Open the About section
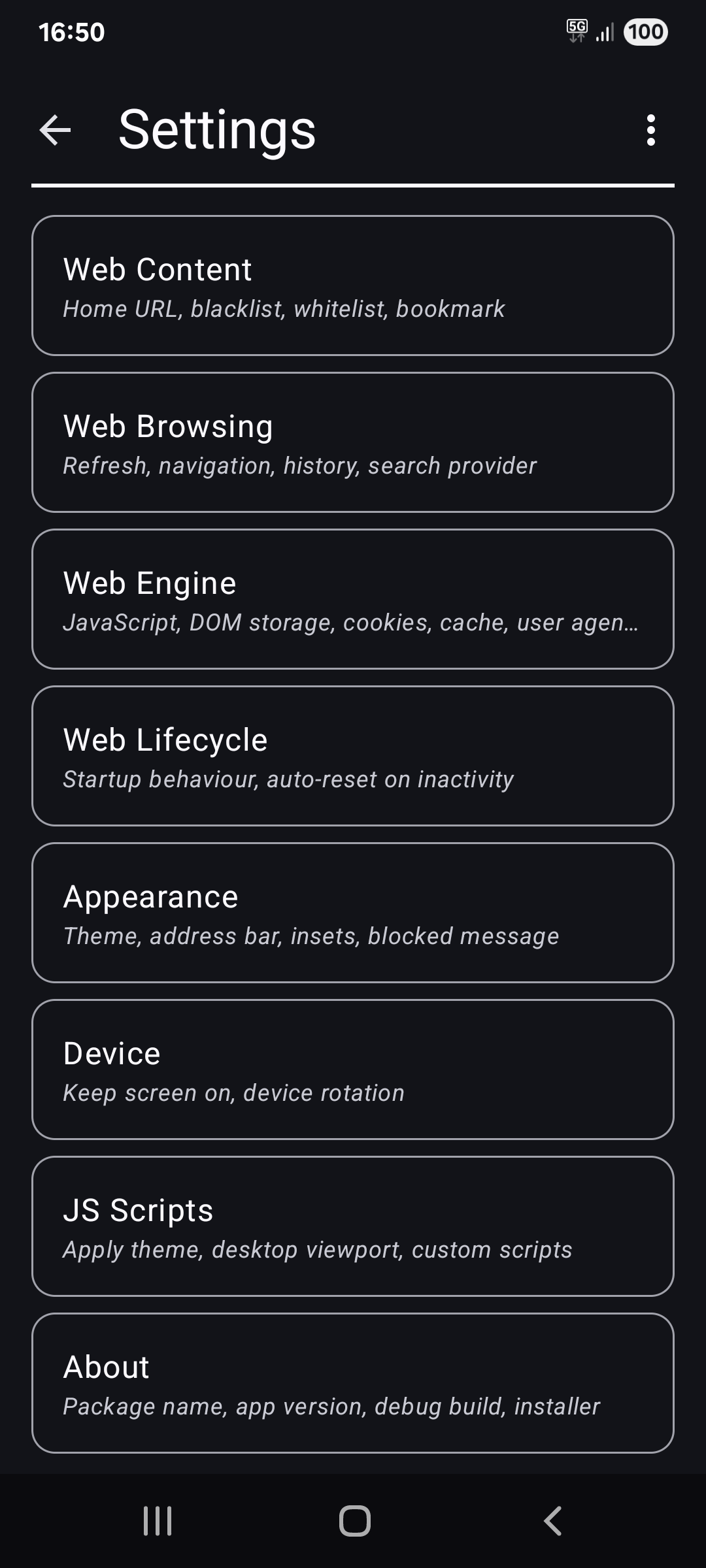Screen dimensions: 706x1568 [x=353, y=1383]
